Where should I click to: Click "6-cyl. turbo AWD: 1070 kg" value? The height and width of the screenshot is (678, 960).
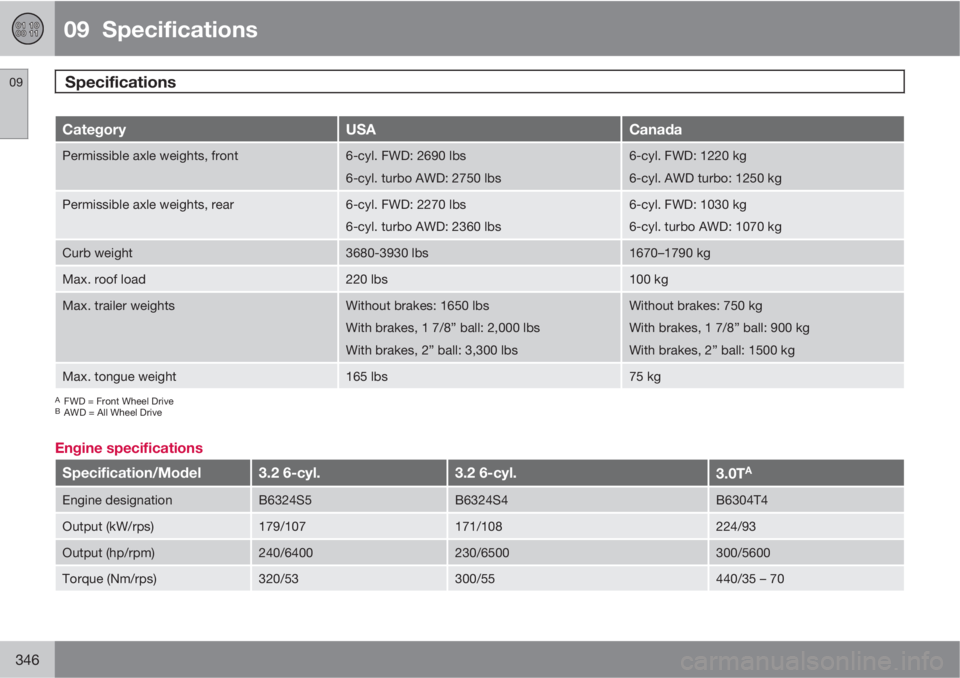coord(705,227)
